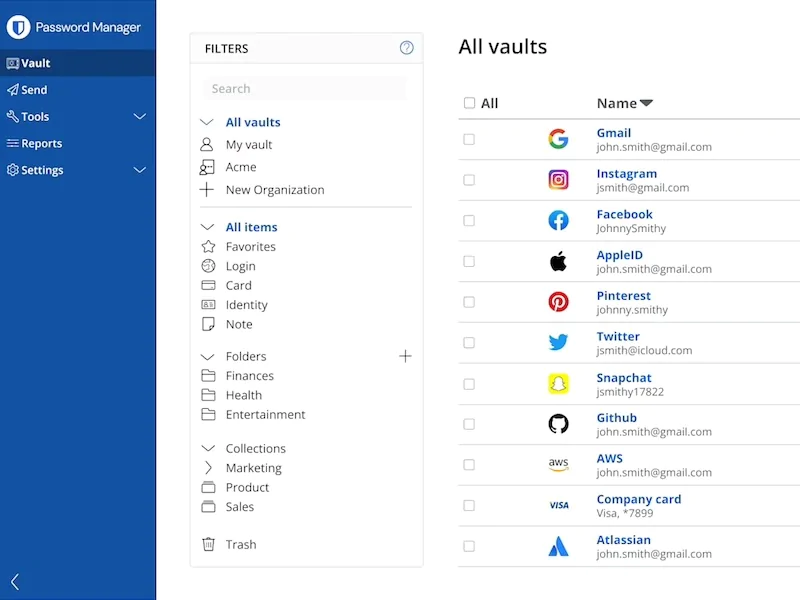Check the All checkbox to select every item
Viewport: 800px width, 600px height.
pos(469,103)
